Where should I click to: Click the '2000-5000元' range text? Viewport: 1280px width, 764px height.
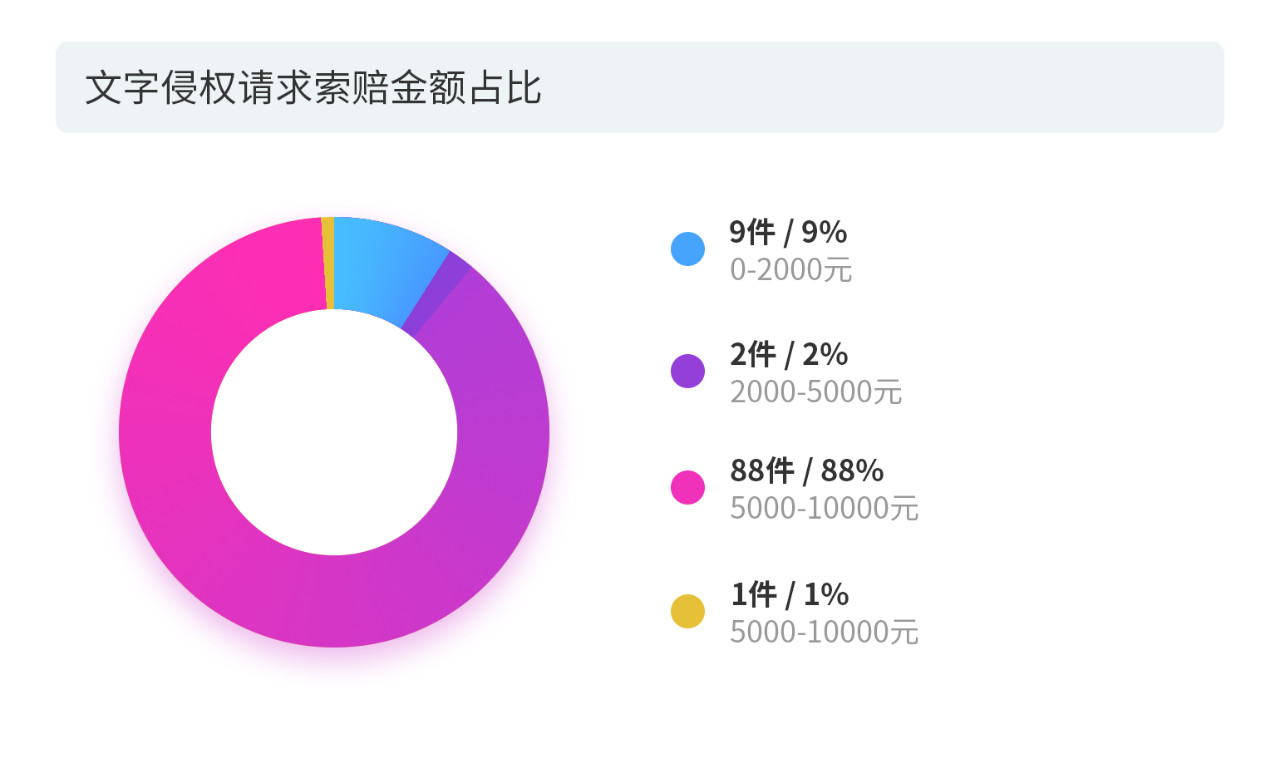click(816, 392)
